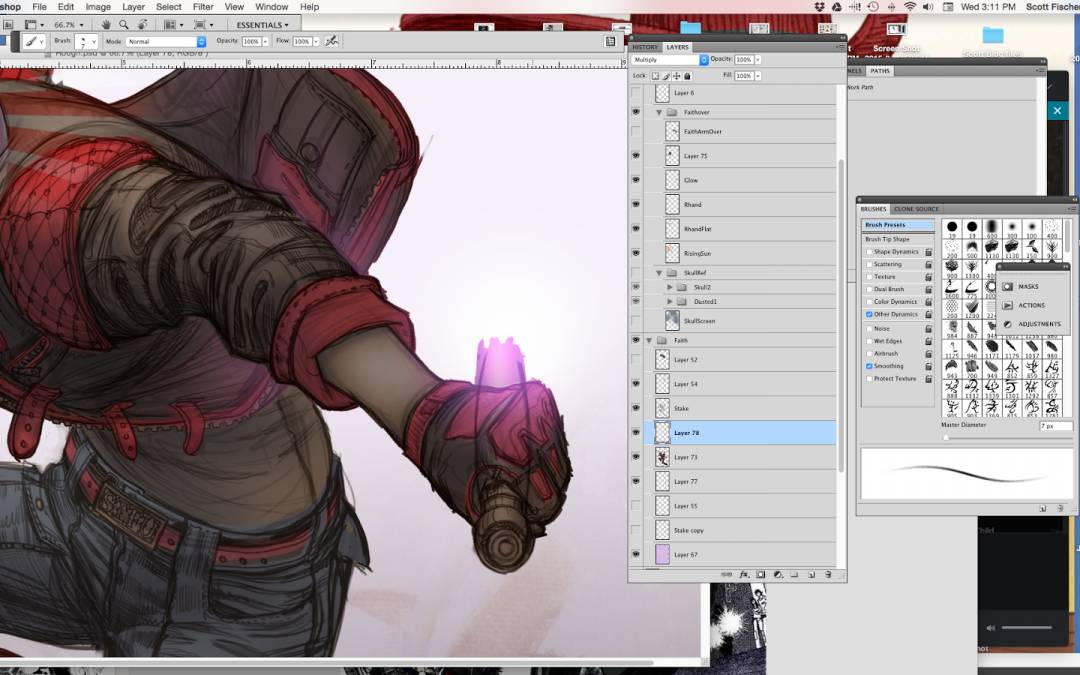Show the FaithArmOver layer

(x=636, y=131)
